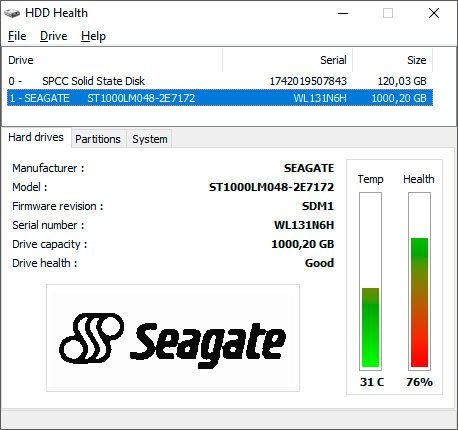This screenshot has height=430, width=458.
Task: Open the Drive menu
Action: pyautogui.click(x=54, y=36)
